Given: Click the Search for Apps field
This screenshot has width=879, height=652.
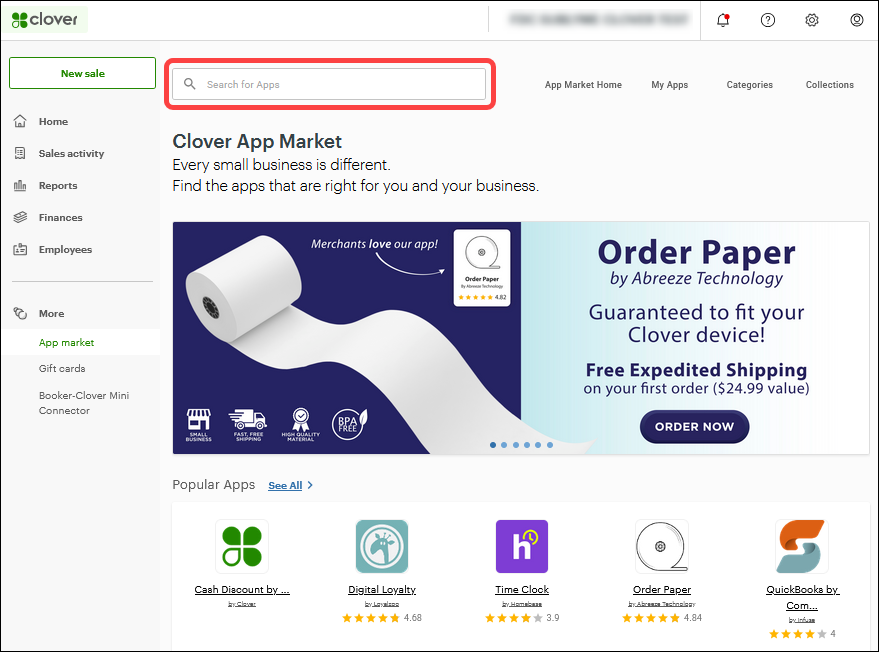Looking at the screenshot, I should tap(330, 84).
